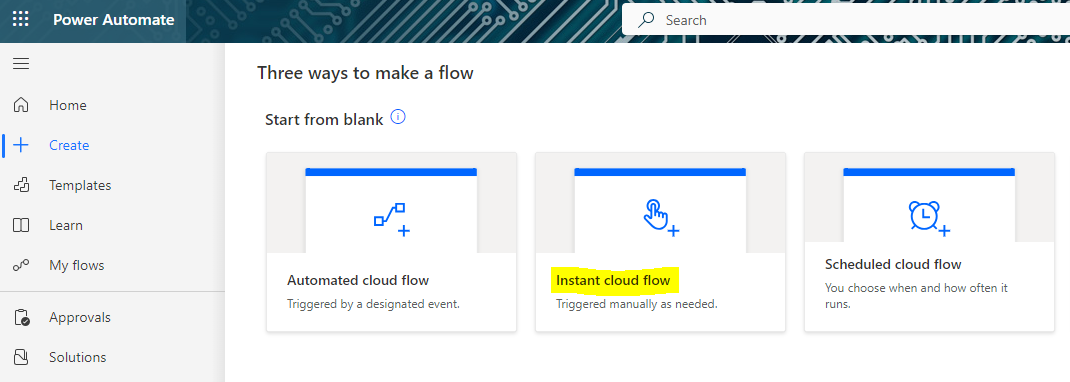The height and width of the screenshot is (382, 1070).
Task: Select the Automated cloud flow card
Action: [x=392, y=242]
